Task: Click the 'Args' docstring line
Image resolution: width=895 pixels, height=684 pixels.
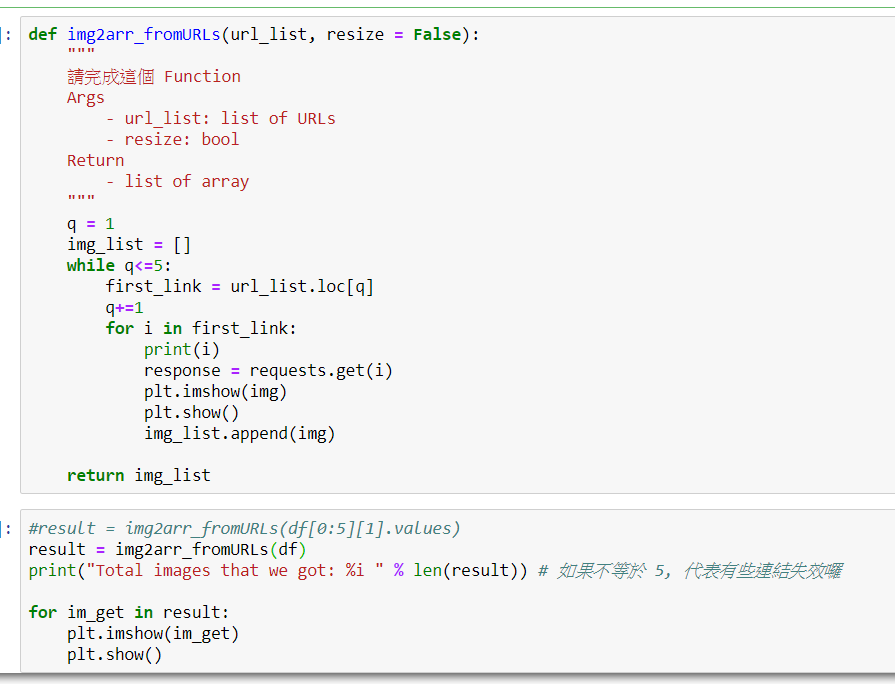Action: coord(86,98)
